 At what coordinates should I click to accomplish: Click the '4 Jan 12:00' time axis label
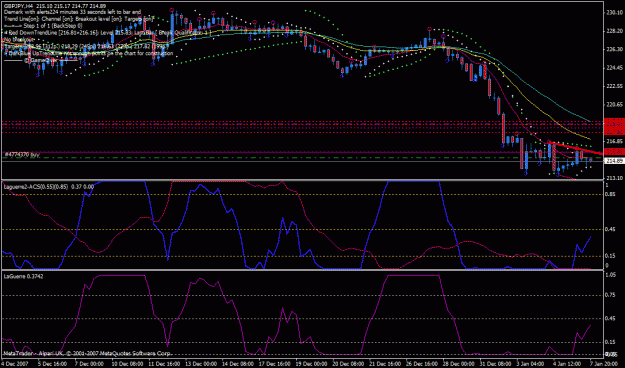(x=568, y=364)
